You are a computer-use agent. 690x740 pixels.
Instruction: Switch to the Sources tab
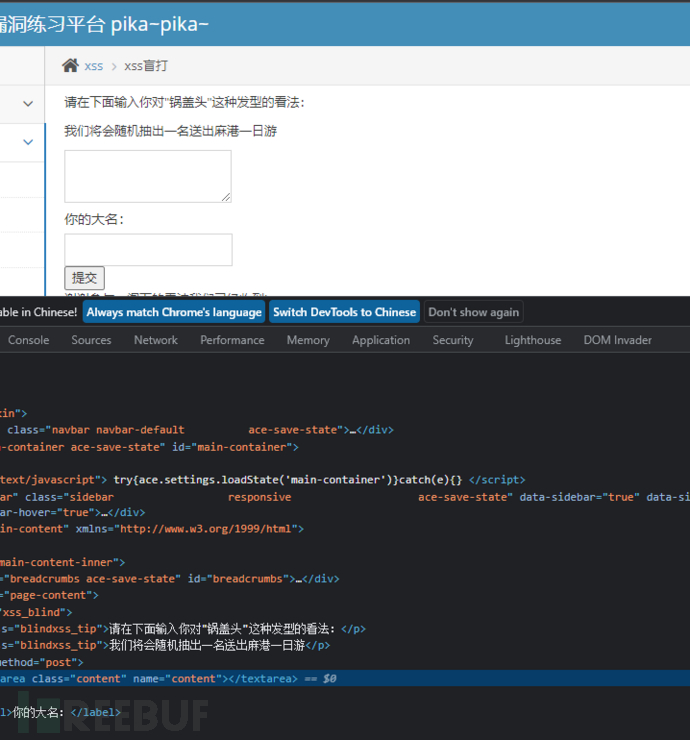tap(91, 340)
